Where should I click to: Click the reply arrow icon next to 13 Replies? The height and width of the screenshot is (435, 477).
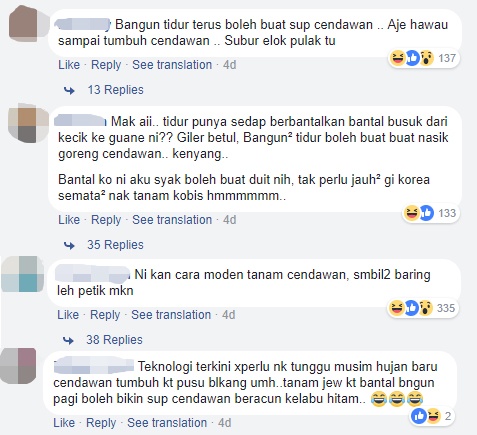coord(69,90)
